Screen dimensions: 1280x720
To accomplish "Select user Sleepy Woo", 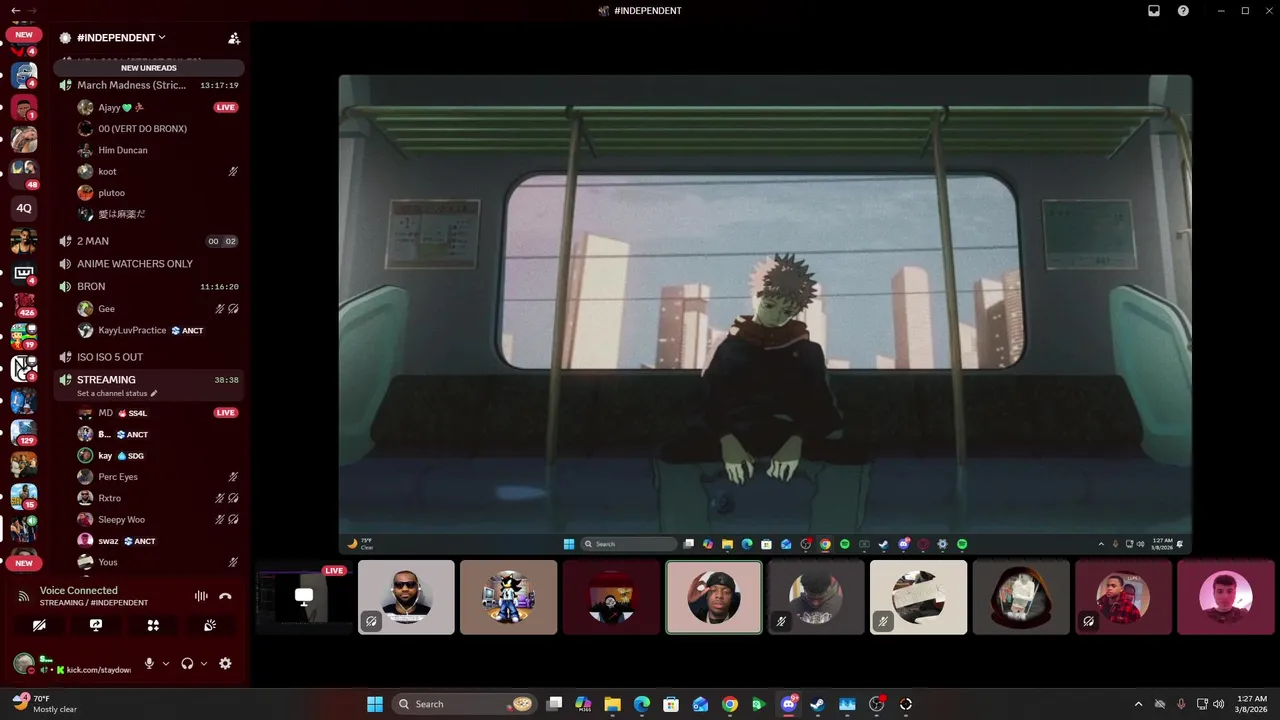I will 121,520.
